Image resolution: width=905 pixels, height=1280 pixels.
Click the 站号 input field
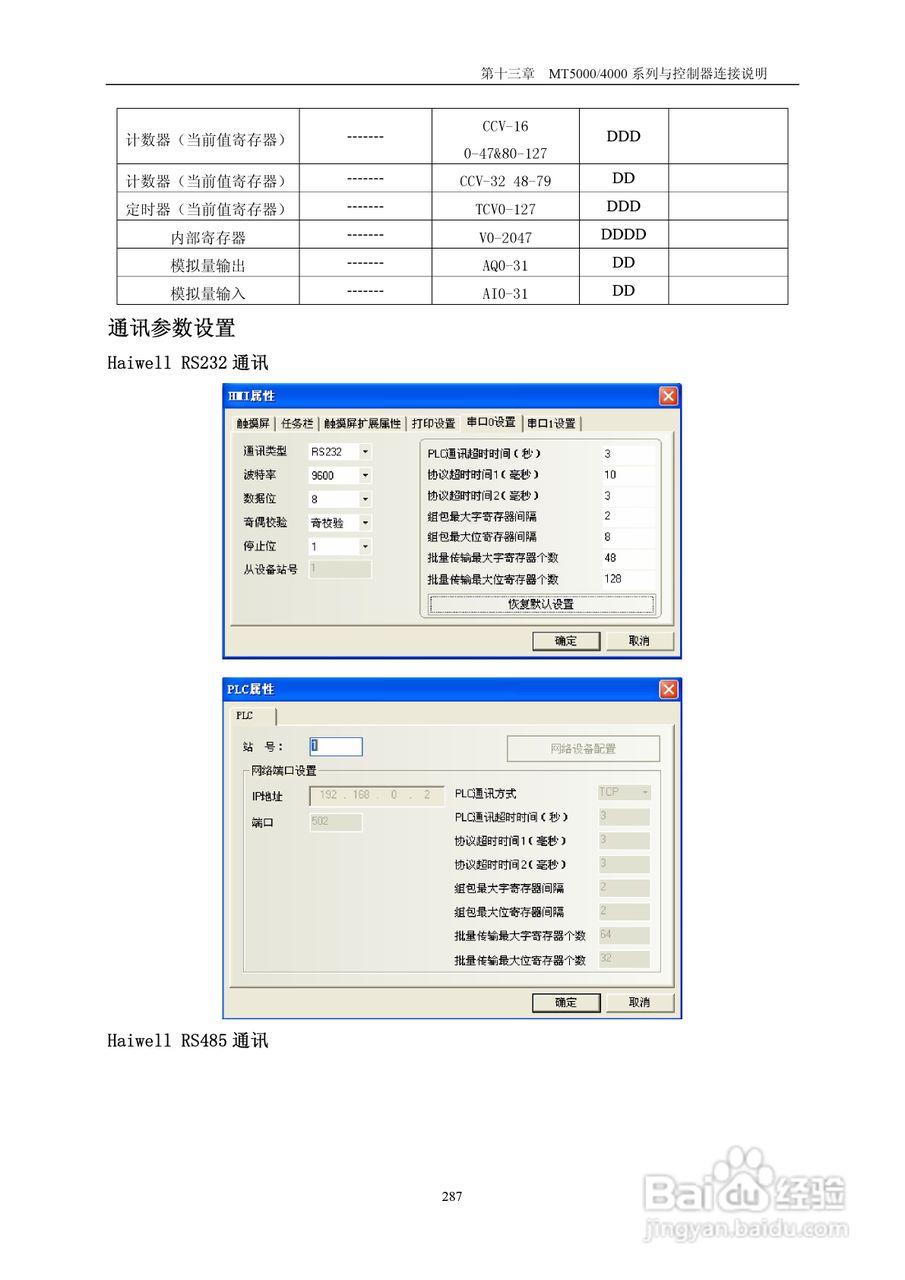pyautogui.click(x=337, y=746)
